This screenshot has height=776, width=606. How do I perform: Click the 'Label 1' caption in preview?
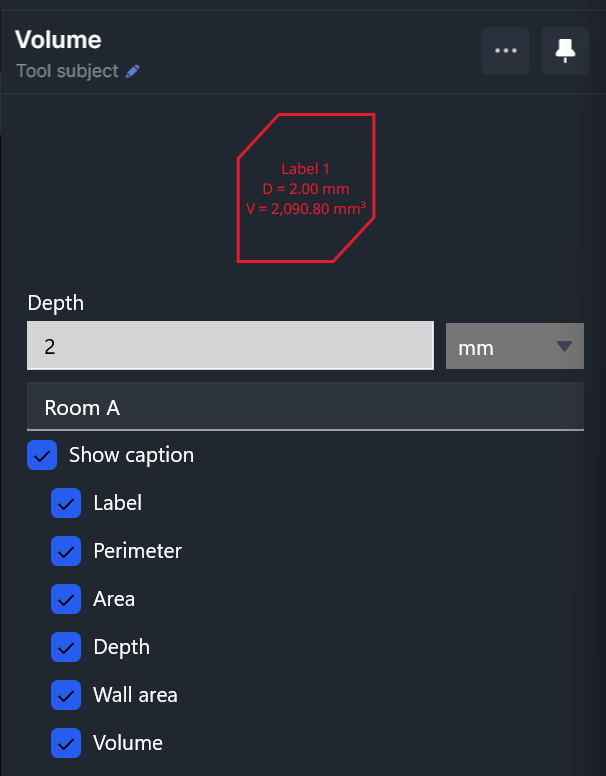point(305,169)
